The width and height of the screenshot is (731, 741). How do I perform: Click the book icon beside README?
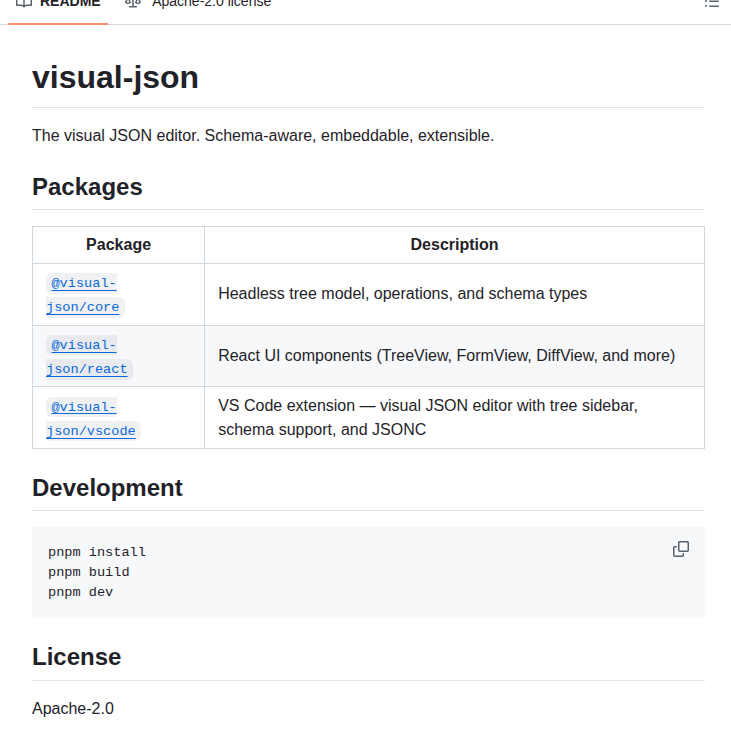(x=24, y=4)
